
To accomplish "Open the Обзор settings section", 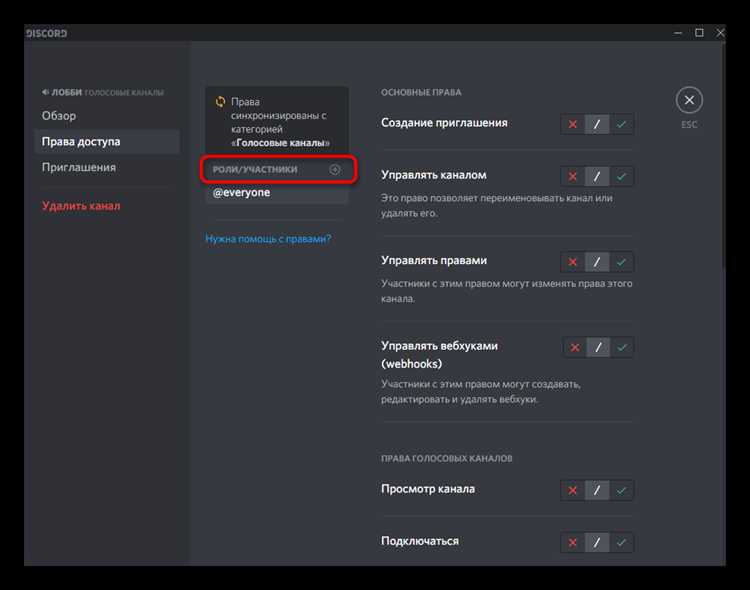I will [107, 116].
